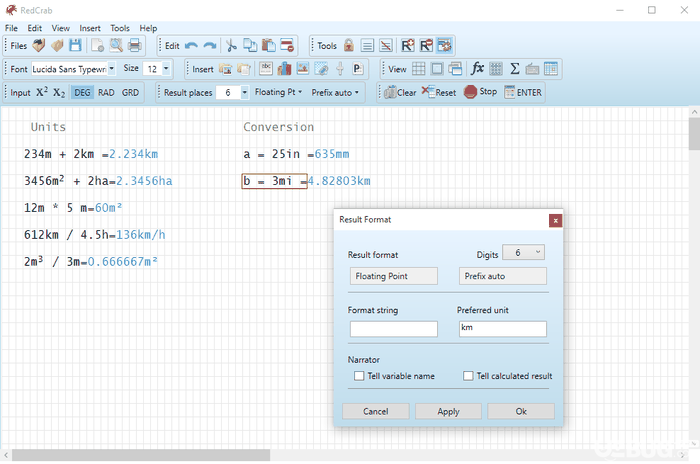The image size is (700, 464).
Task: Open the View menu
Action: (61, 28)
